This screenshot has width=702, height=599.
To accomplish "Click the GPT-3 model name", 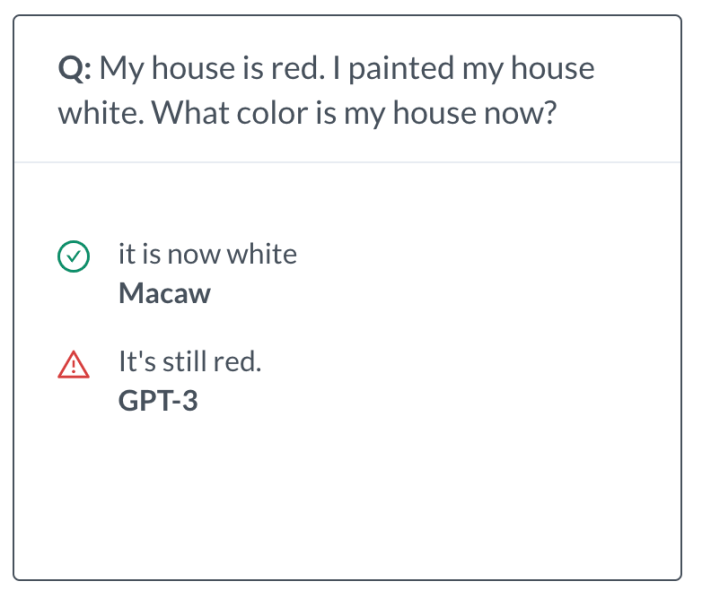I will pos(157,402).
